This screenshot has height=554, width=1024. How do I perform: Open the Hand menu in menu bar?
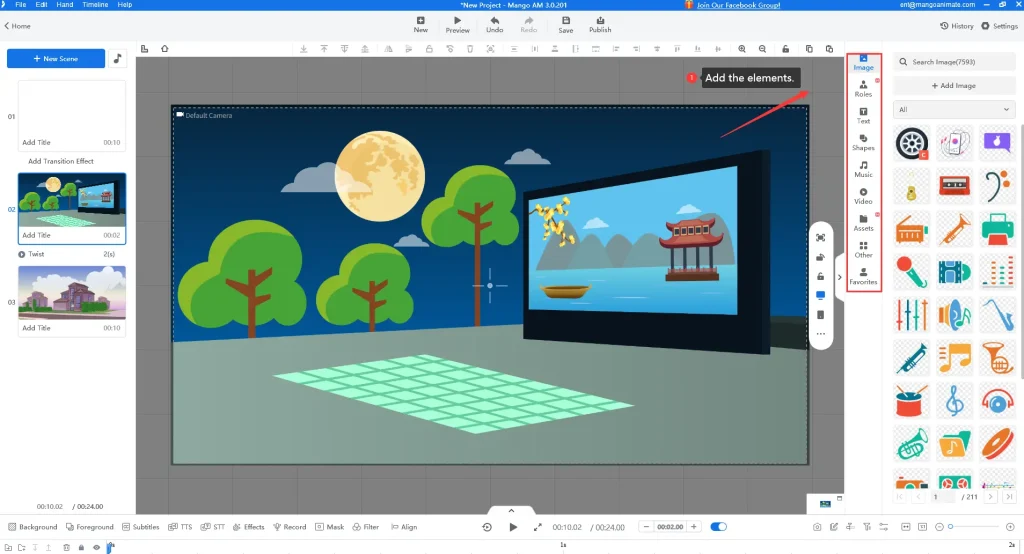(x=65, y=5)
